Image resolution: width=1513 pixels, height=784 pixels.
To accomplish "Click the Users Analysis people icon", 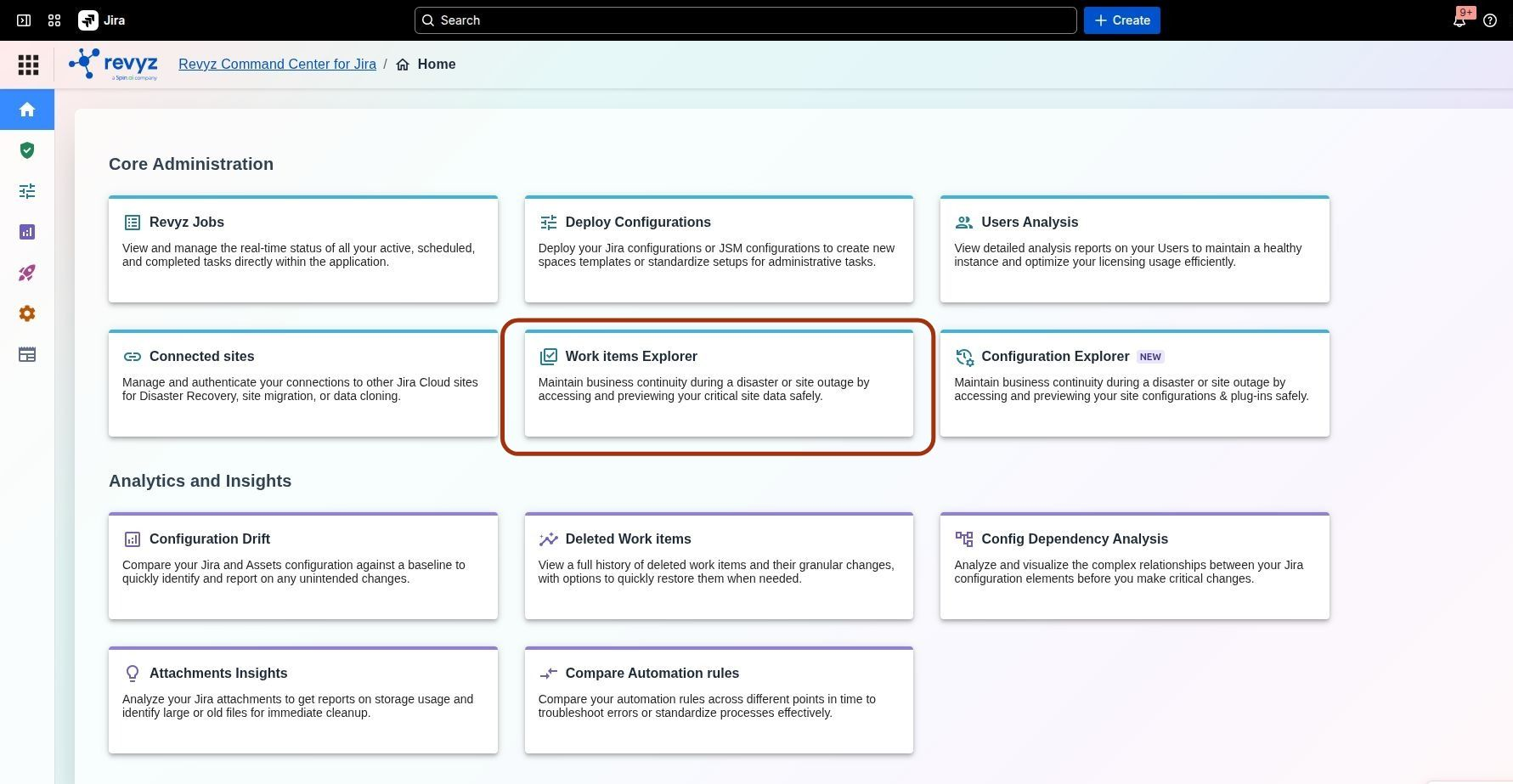I will (x=964, y=223).
